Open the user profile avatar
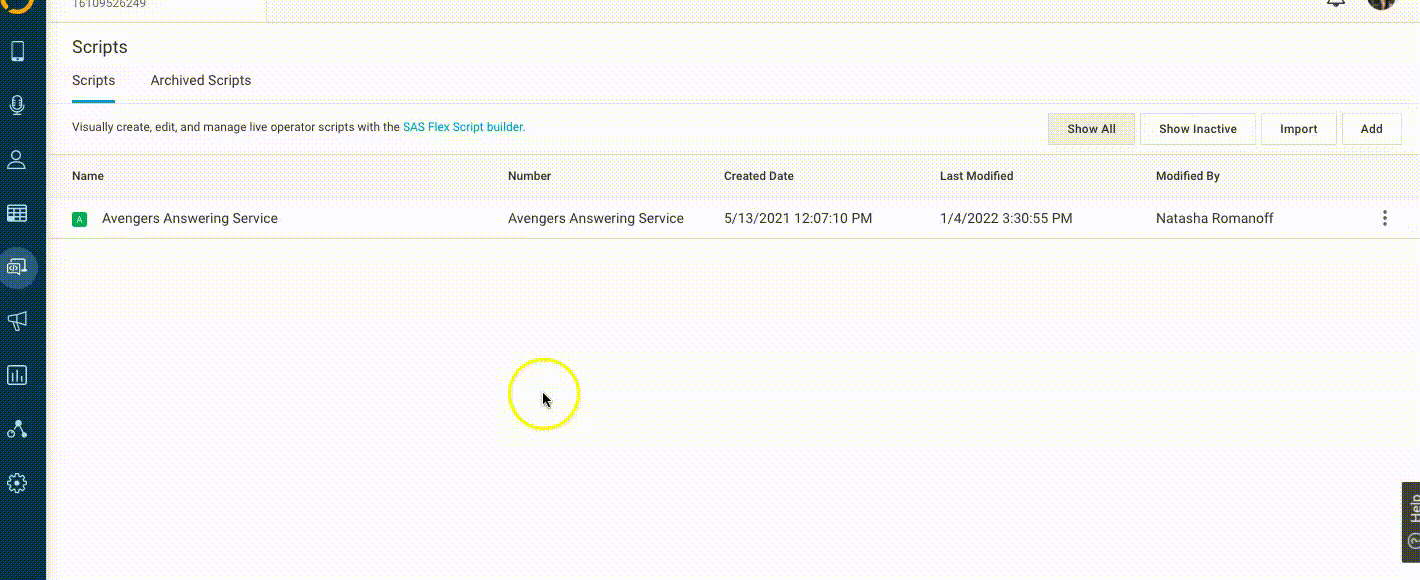This screenshot has width=1420, height=580. pyautogui.click(x=1381, y=3)
